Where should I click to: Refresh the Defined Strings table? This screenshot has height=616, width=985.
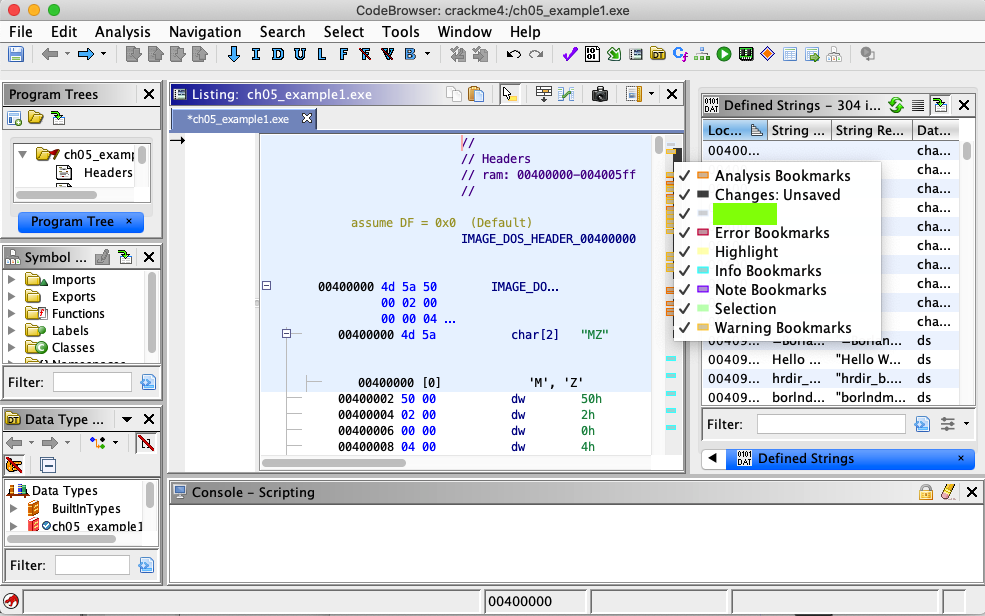(x=896, y=105)
